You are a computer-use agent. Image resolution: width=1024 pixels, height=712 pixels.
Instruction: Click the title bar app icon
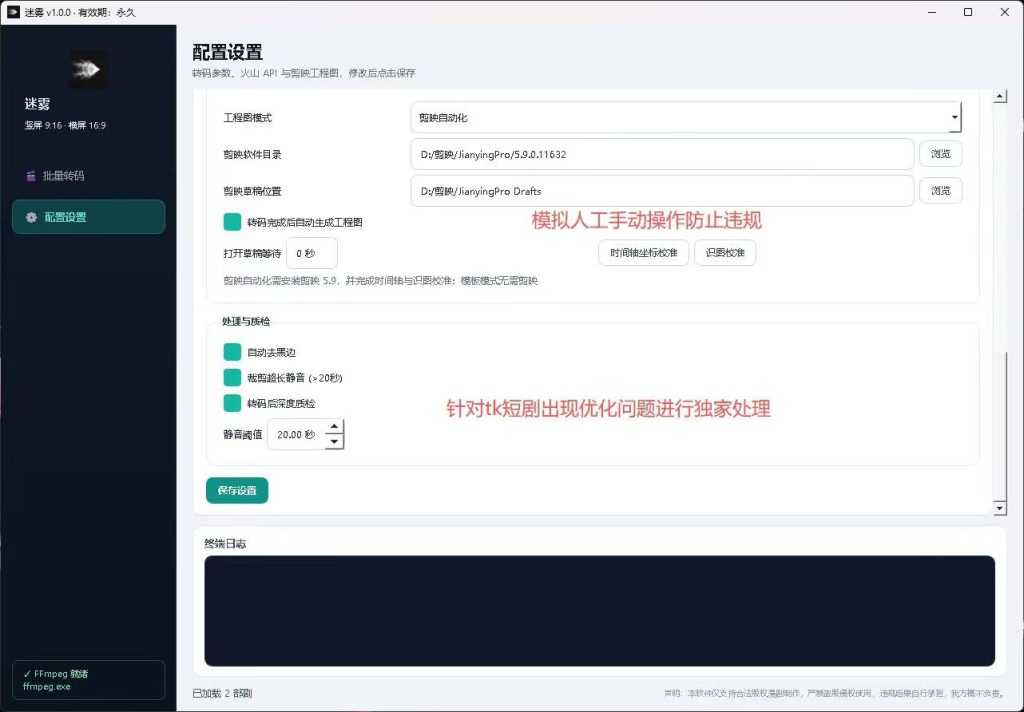(13, 12)
